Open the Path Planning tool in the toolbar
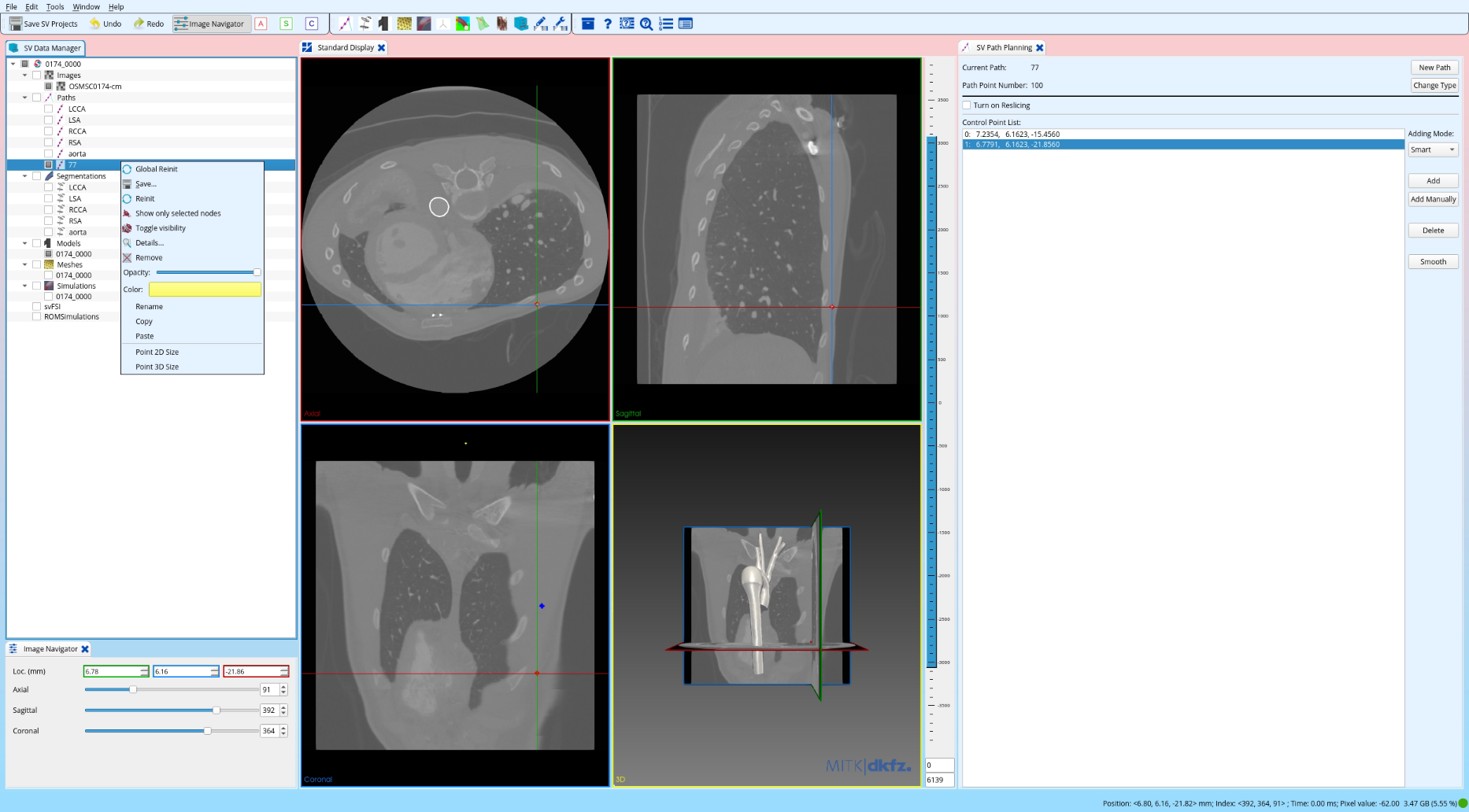 coord(344,24)
